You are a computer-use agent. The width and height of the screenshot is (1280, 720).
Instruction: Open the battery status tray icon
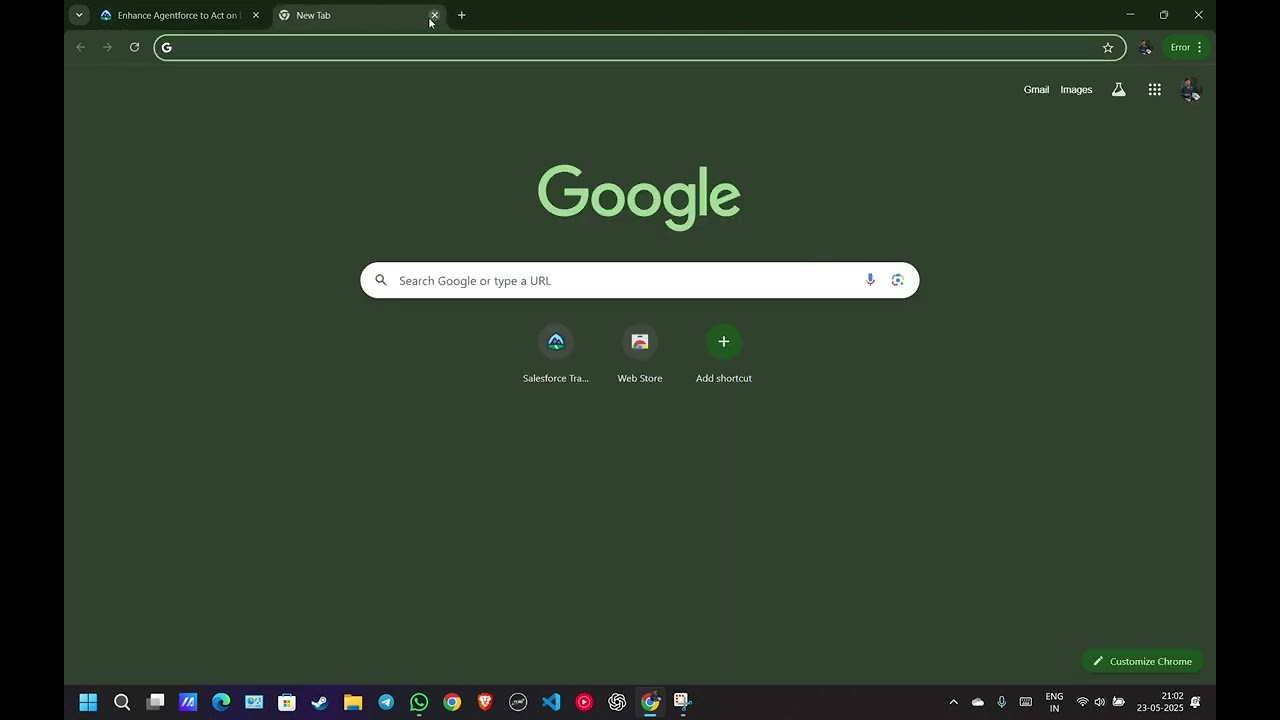point(1119,702)
